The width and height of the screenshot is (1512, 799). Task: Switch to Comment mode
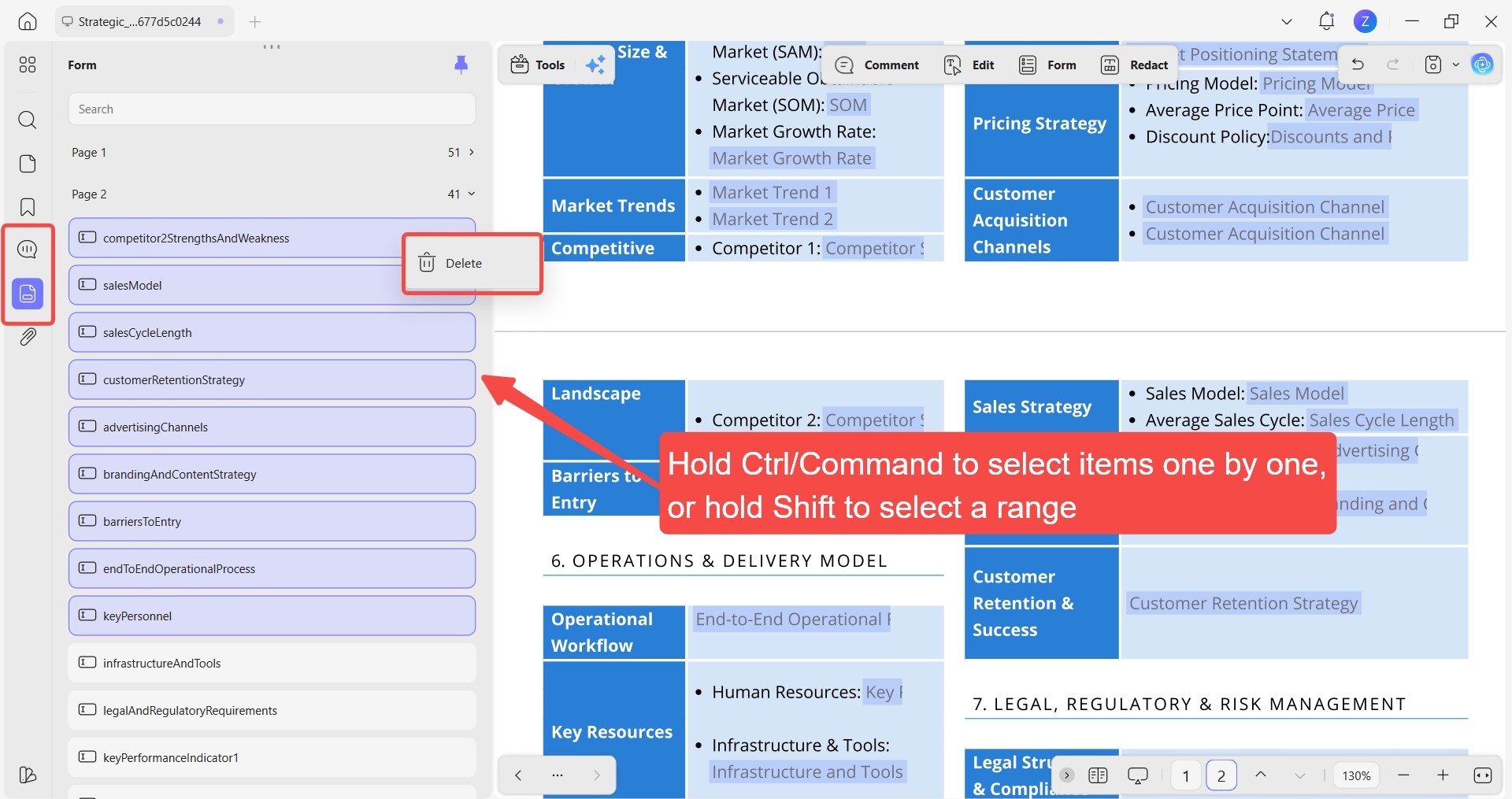coord(877,65)
